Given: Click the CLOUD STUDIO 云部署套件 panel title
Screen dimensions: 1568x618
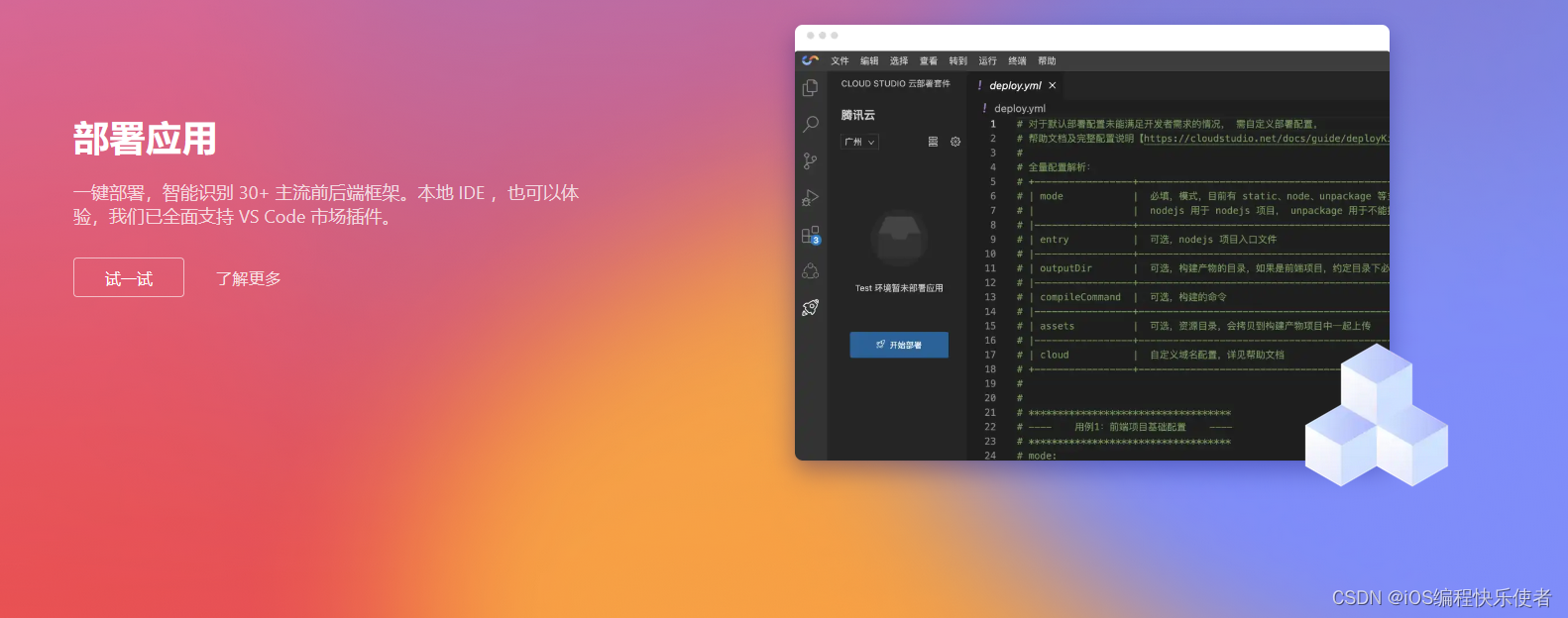Looking at the screenshot, I should pyautogui.click(x=896, y=83).
